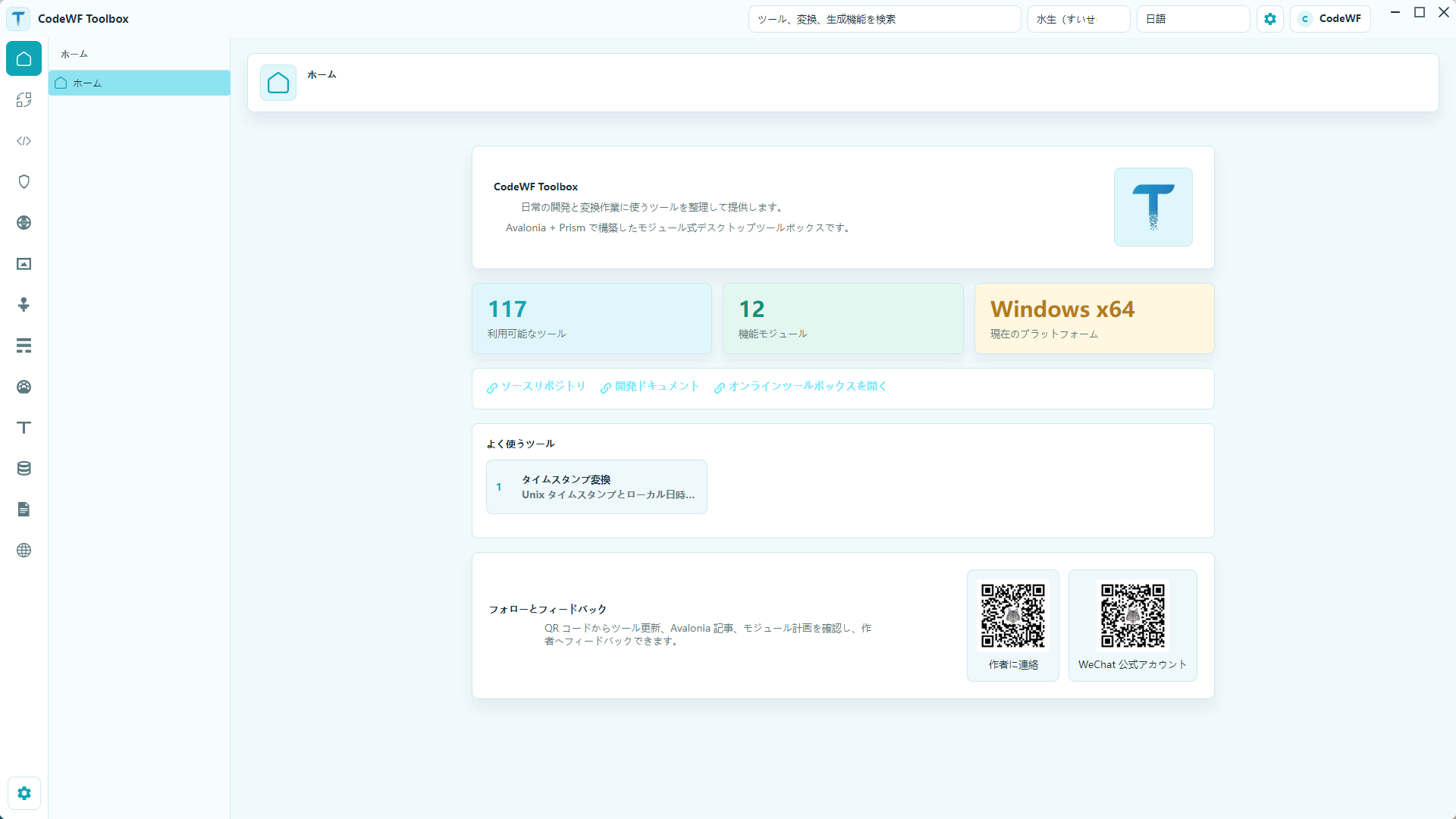This screenshot has width=1456, height=819.
Task: Open the shield security module icon
Action: point(24,181)
